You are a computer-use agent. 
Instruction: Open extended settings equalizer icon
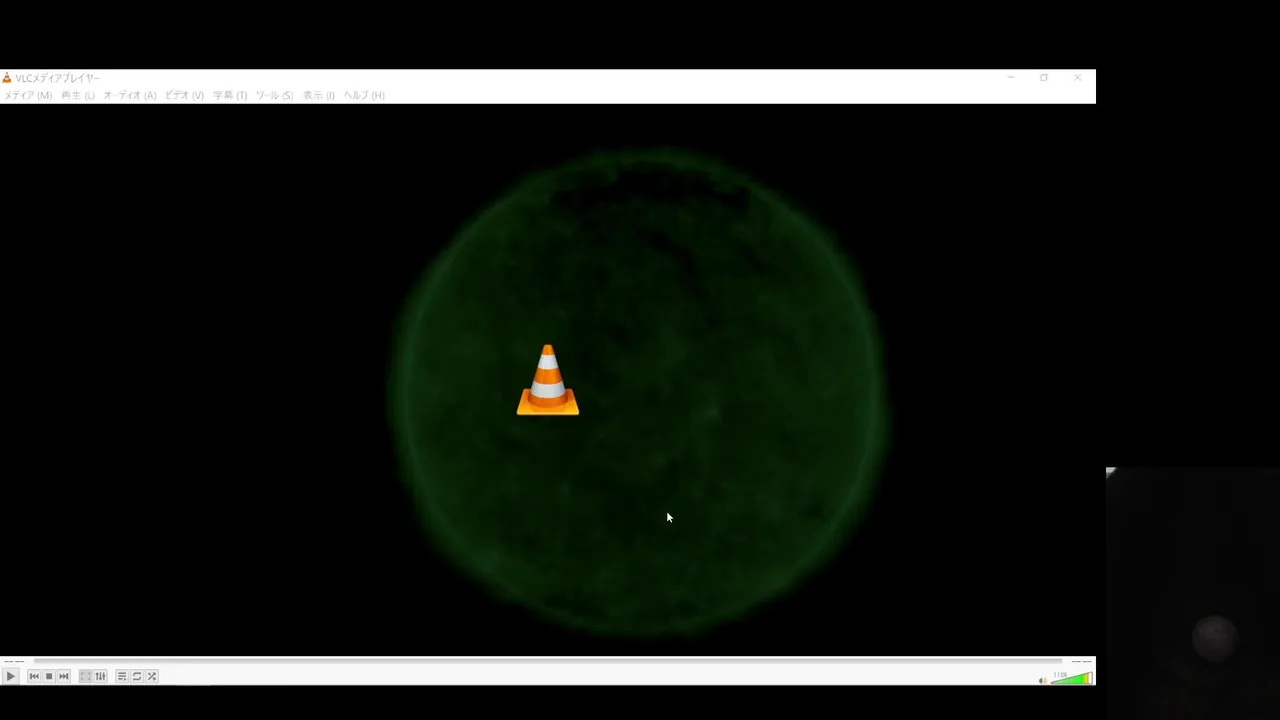point(100,677)
